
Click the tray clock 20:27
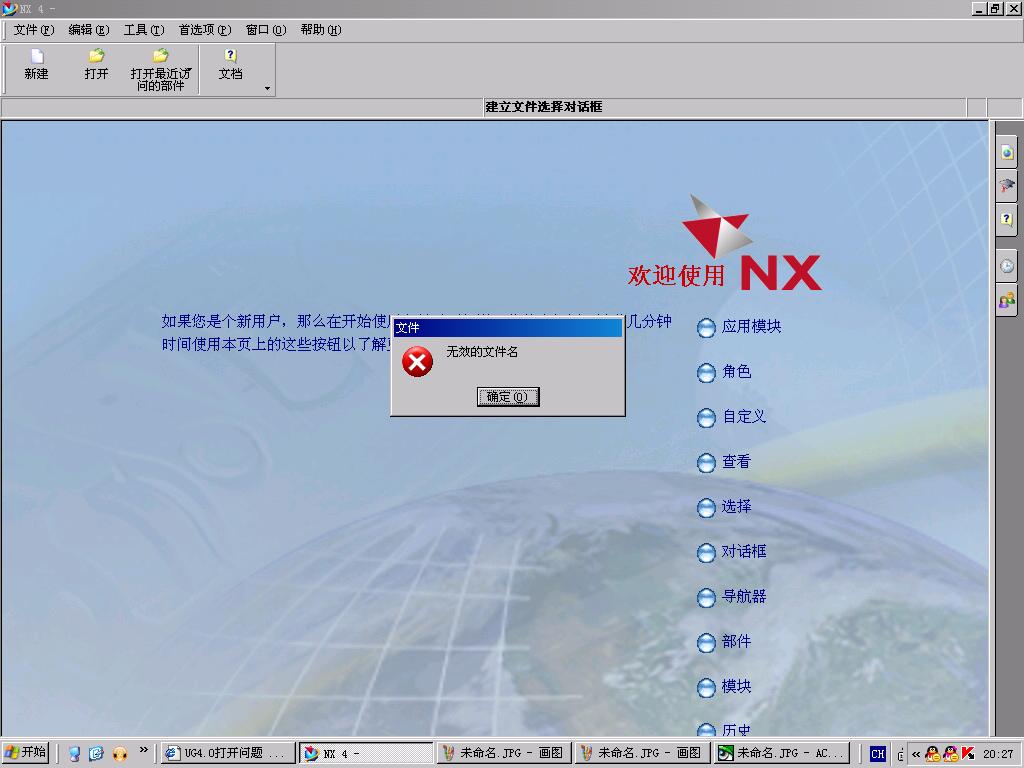point(999,754)
